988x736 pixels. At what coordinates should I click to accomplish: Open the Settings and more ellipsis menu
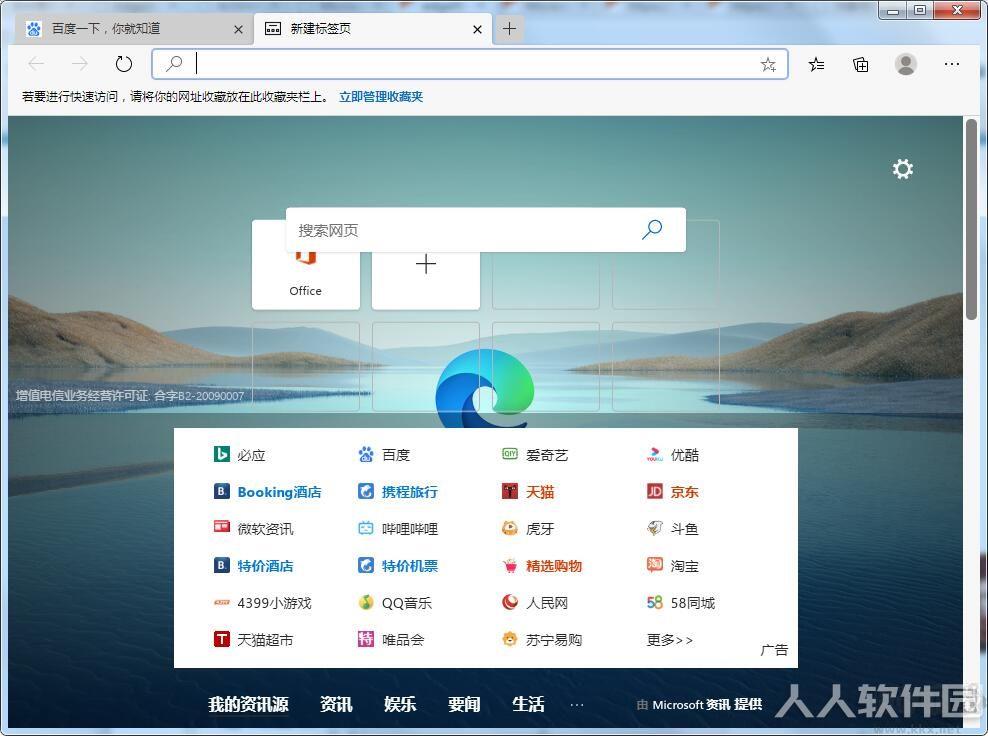pyautogui.click(x=951, y=64)
